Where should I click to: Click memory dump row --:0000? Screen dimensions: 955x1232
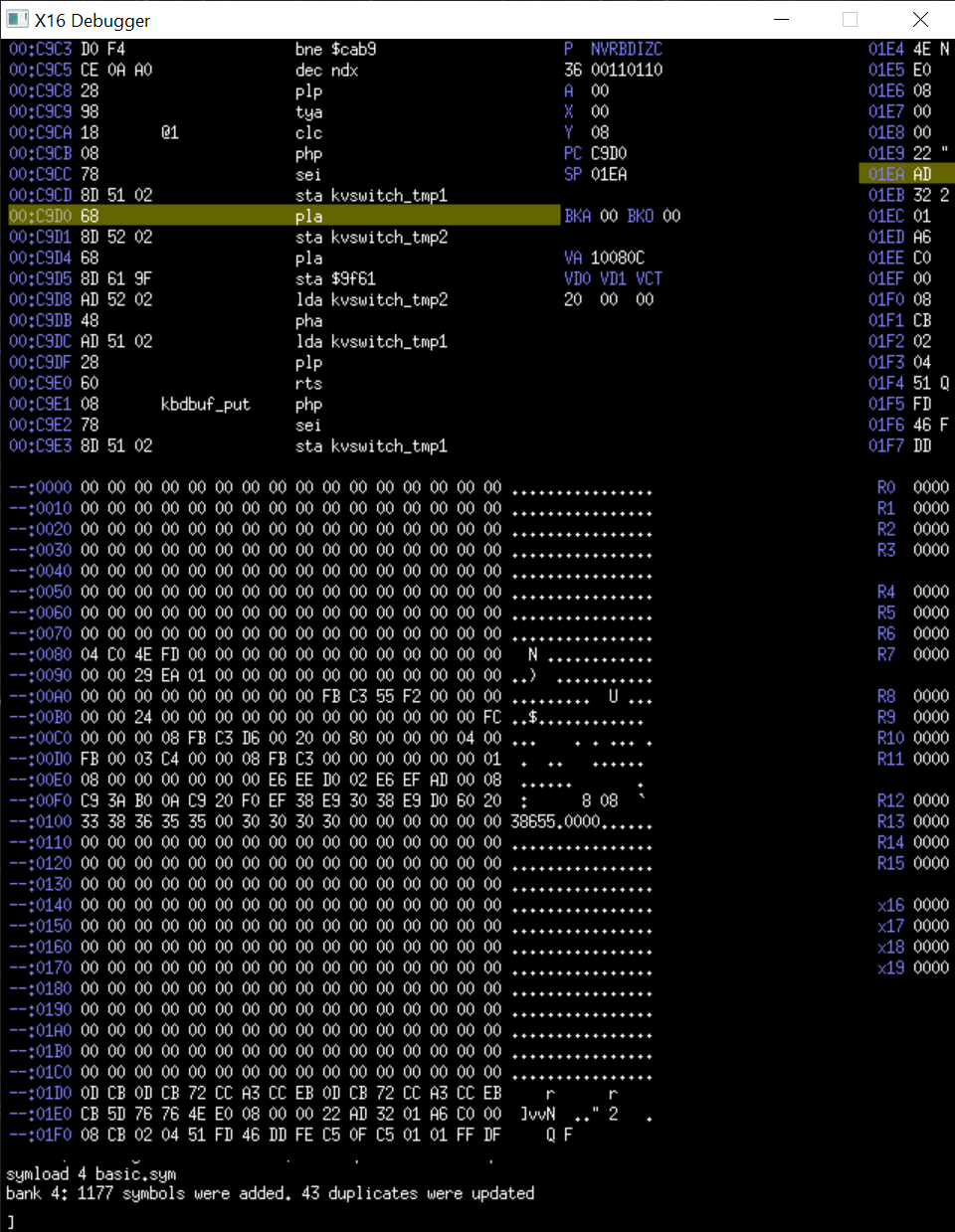[x=330, y=487]
